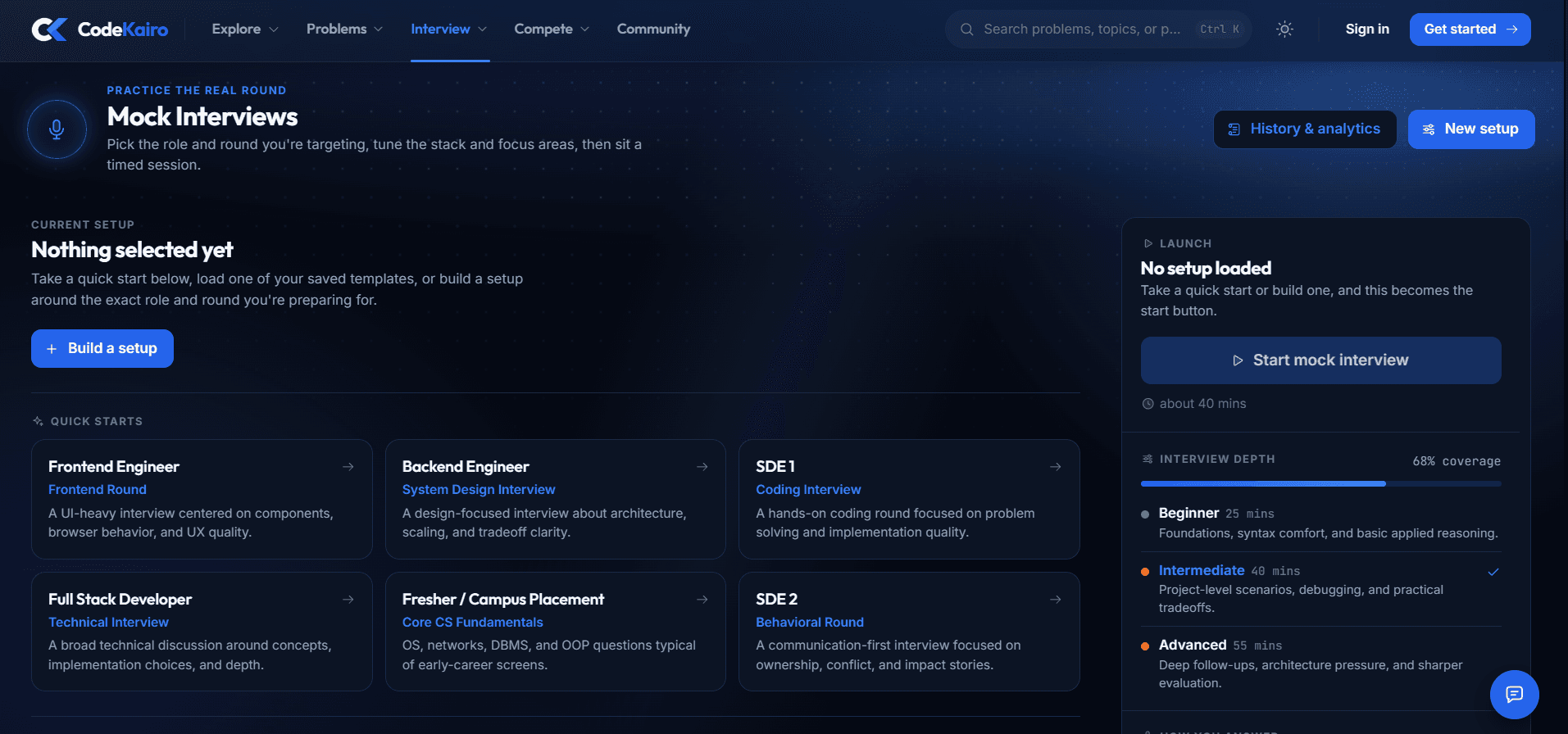Image resolution: width=1568 pixels, height=734 pixels.
Task: Select the Advanced 55 mins depth option
Action: 1321,664
